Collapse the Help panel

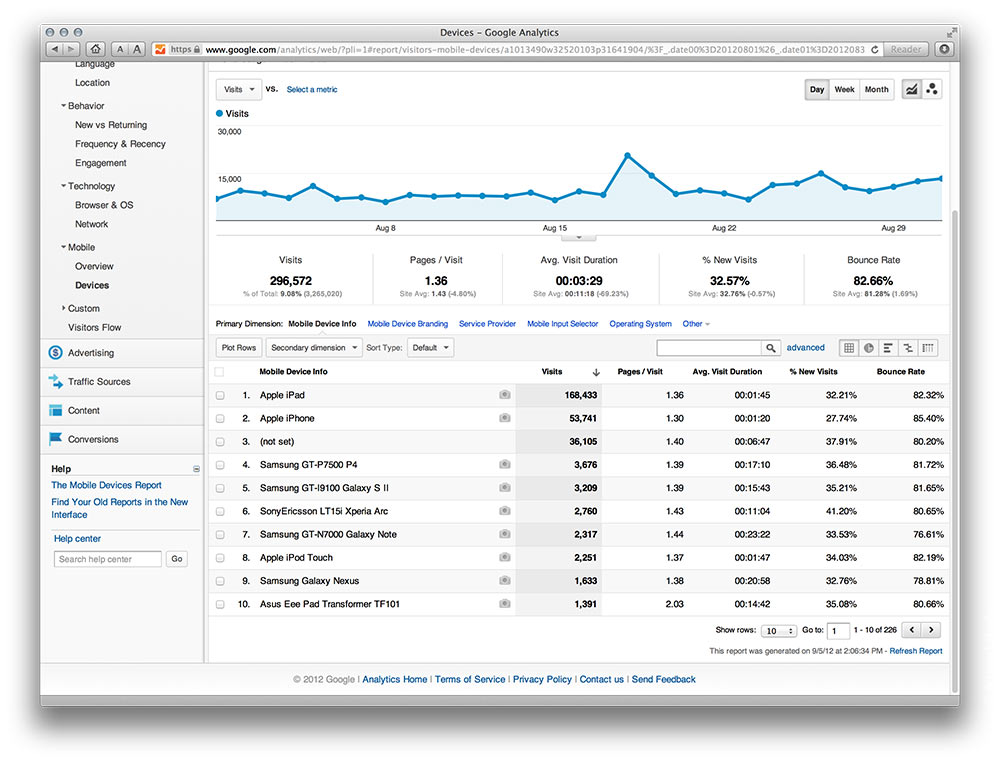196,469
